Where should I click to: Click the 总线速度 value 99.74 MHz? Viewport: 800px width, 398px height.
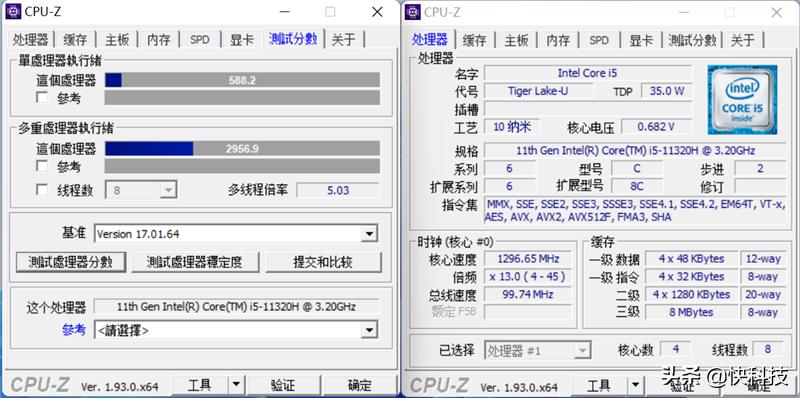click(x=528, y=294)
